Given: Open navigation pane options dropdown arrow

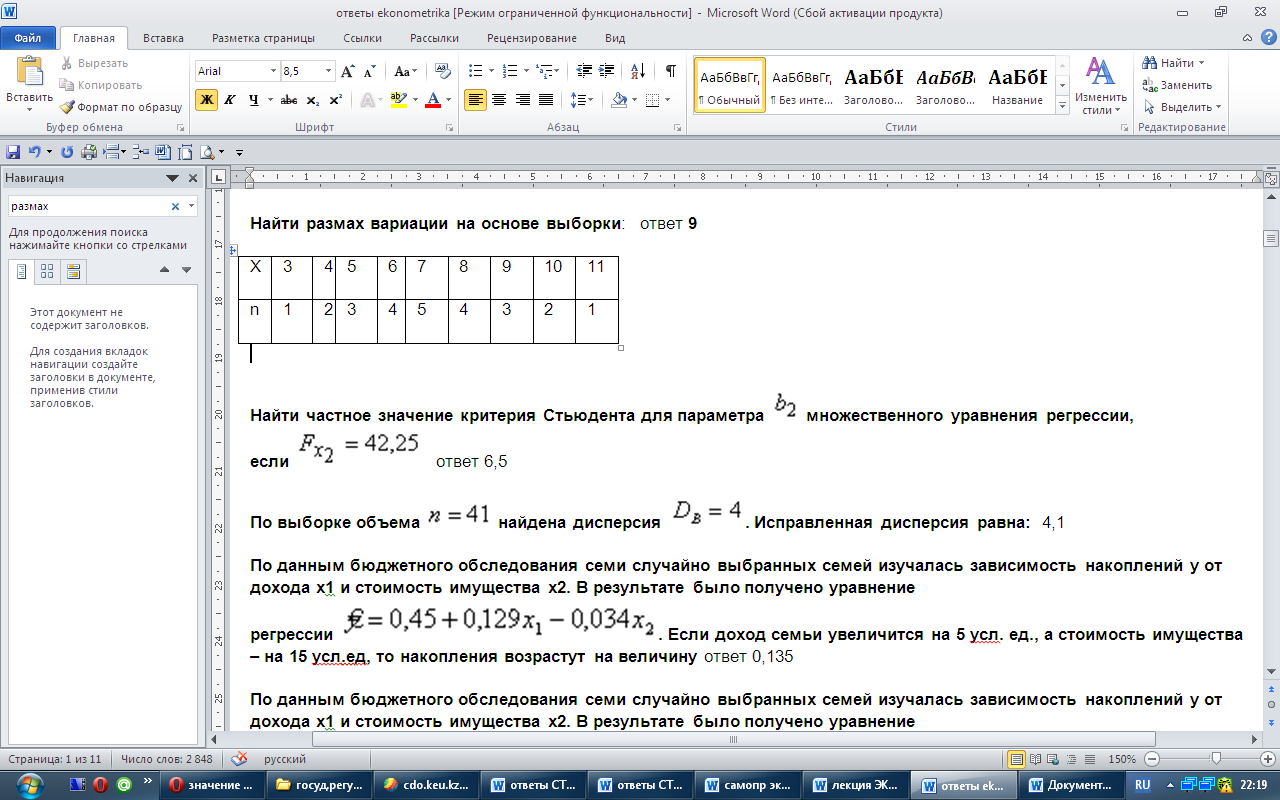Looking at the screenshot, I should (172, 178).
